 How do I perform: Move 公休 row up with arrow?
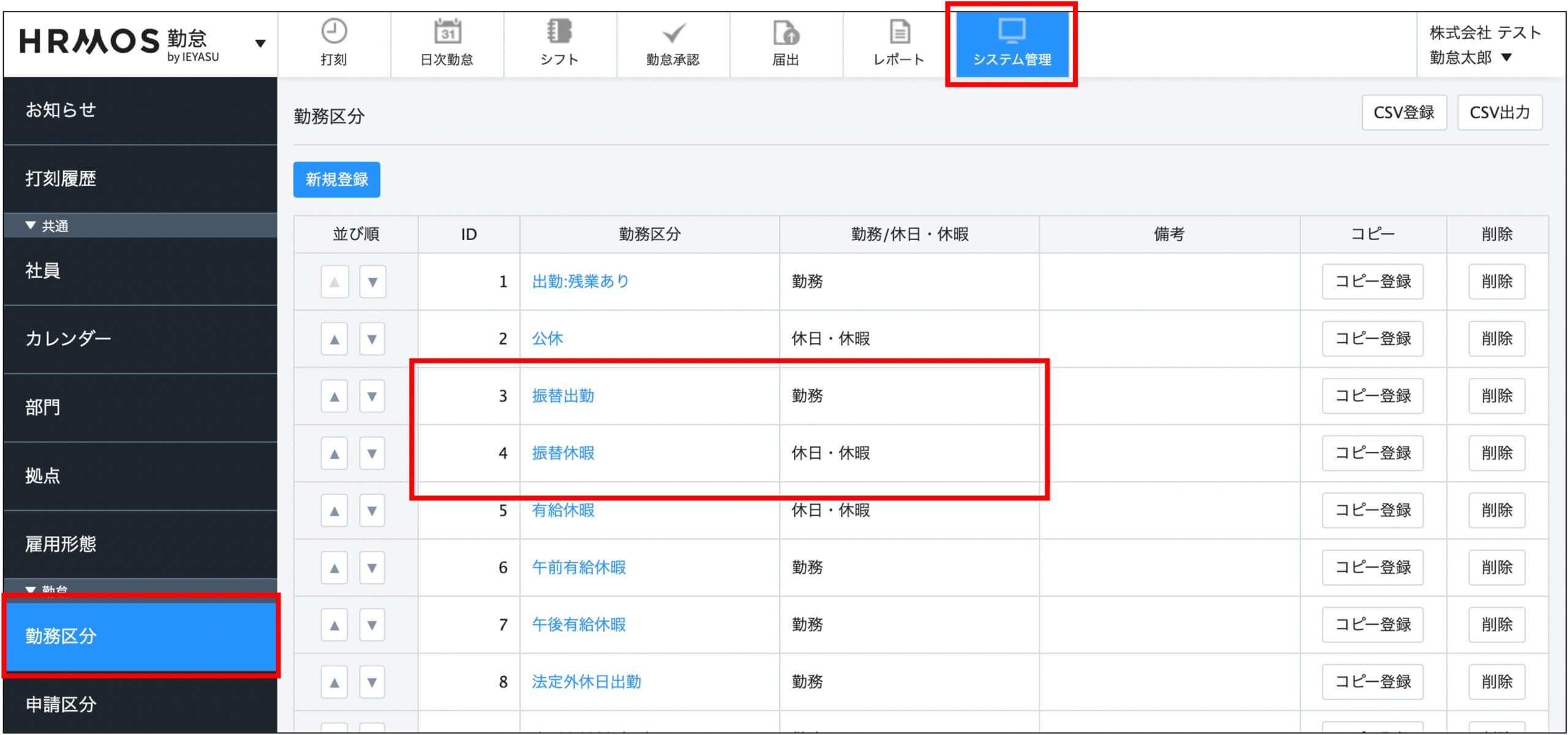click(x=334, y=339)
